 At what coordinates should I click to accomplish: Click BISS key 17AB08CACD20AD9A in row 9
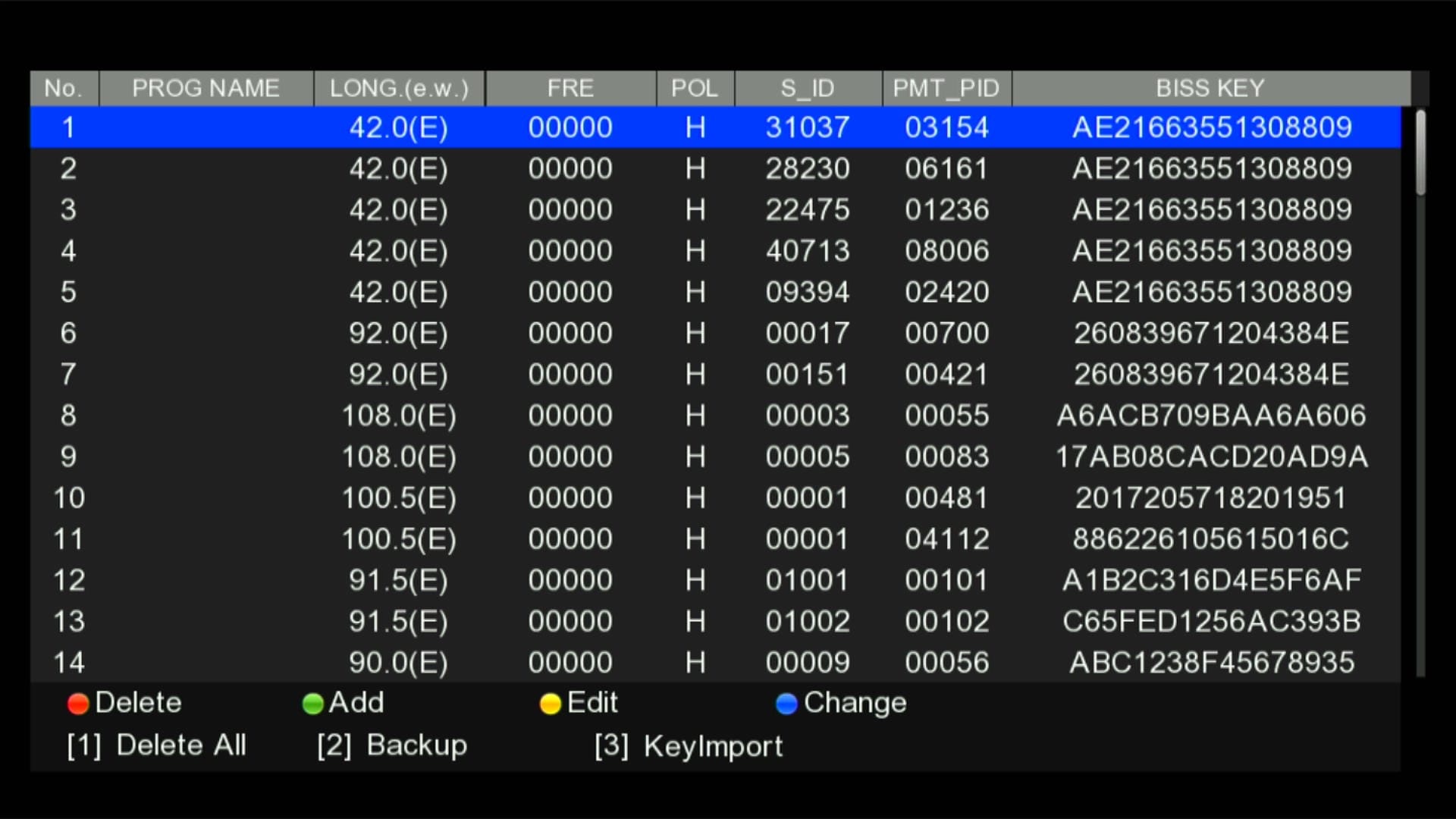(x=1210, y=457)
